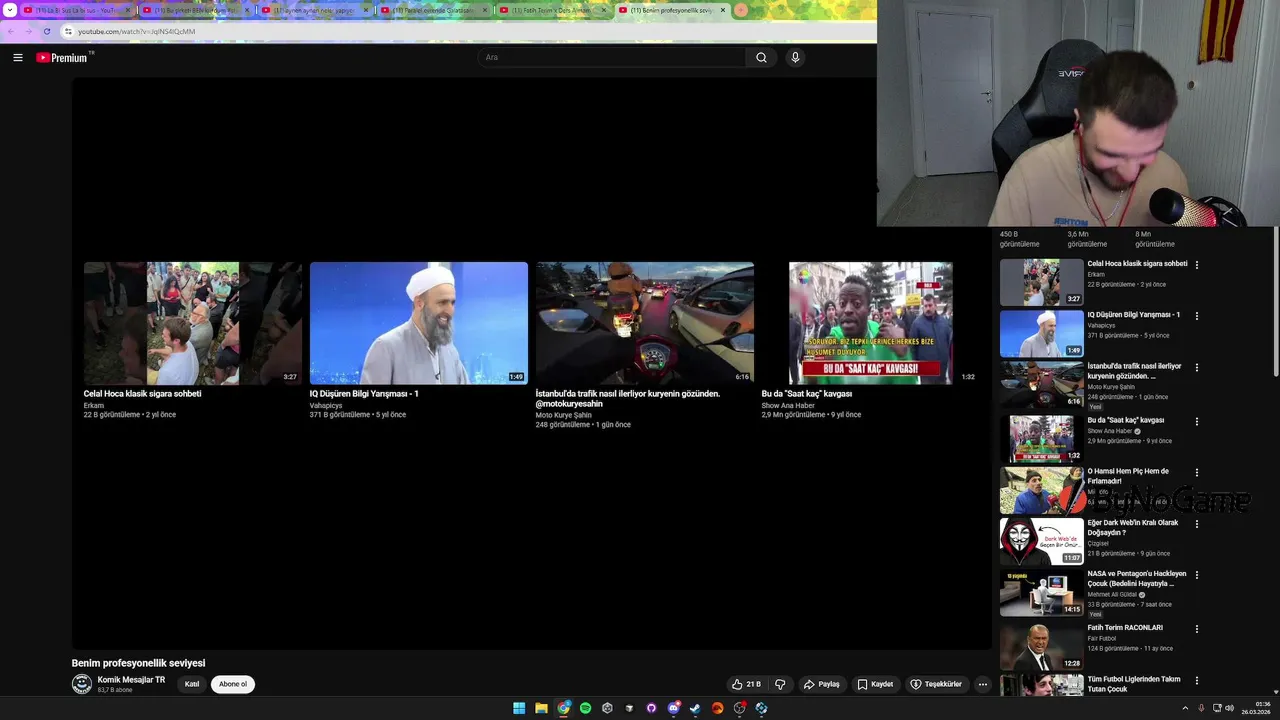The height and width of the screenshot is (720, 1280).
Task: Open File Explorer from taskbar
Action: (x=541, y=708)
